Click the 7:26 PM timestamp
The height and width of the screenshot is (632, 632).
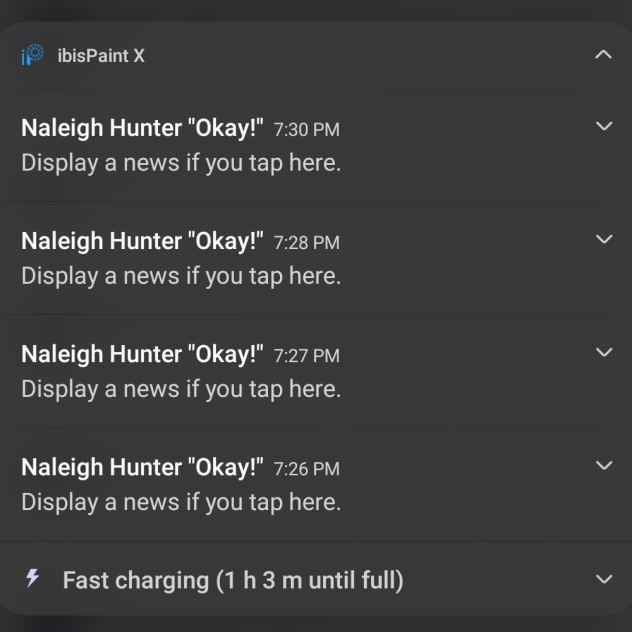[306, 469]
